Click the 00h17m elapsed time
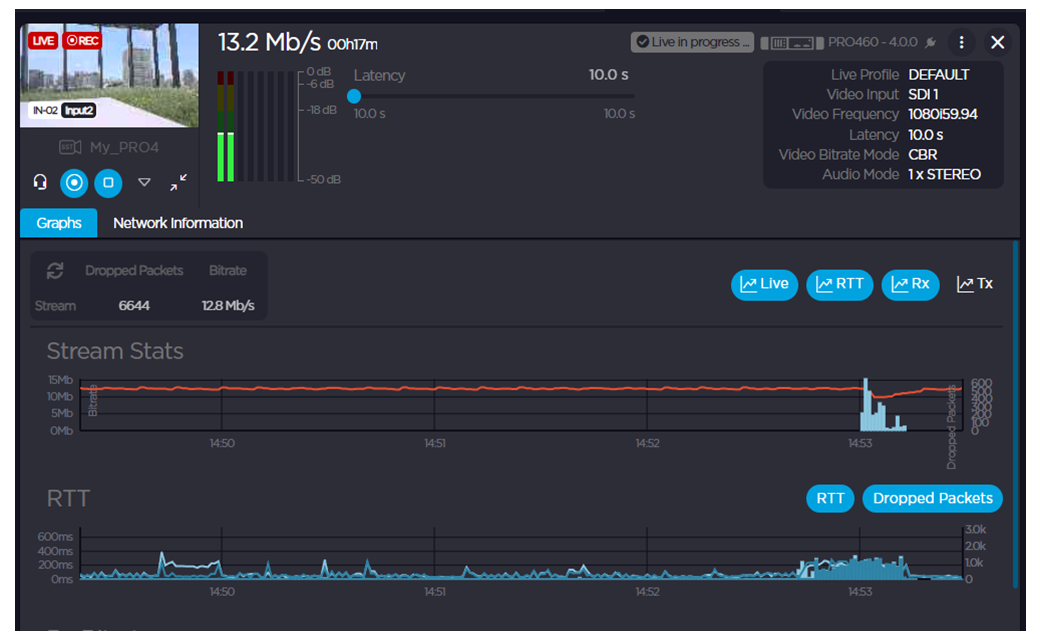Viewport: 1040px width, 640px height. click(x=352, y=44)
